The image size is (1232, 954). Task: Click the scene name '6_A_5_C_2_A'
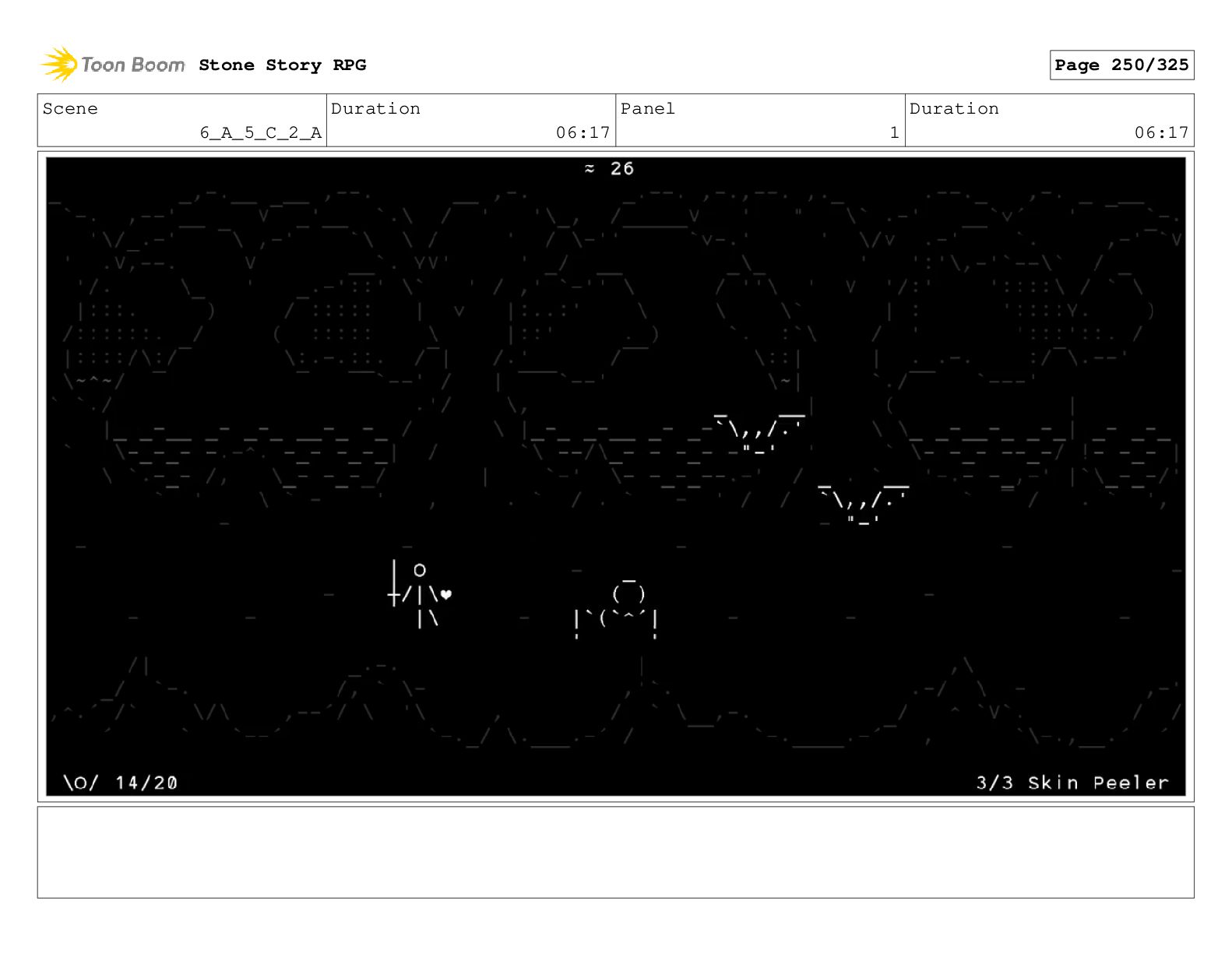click(261, 132)
